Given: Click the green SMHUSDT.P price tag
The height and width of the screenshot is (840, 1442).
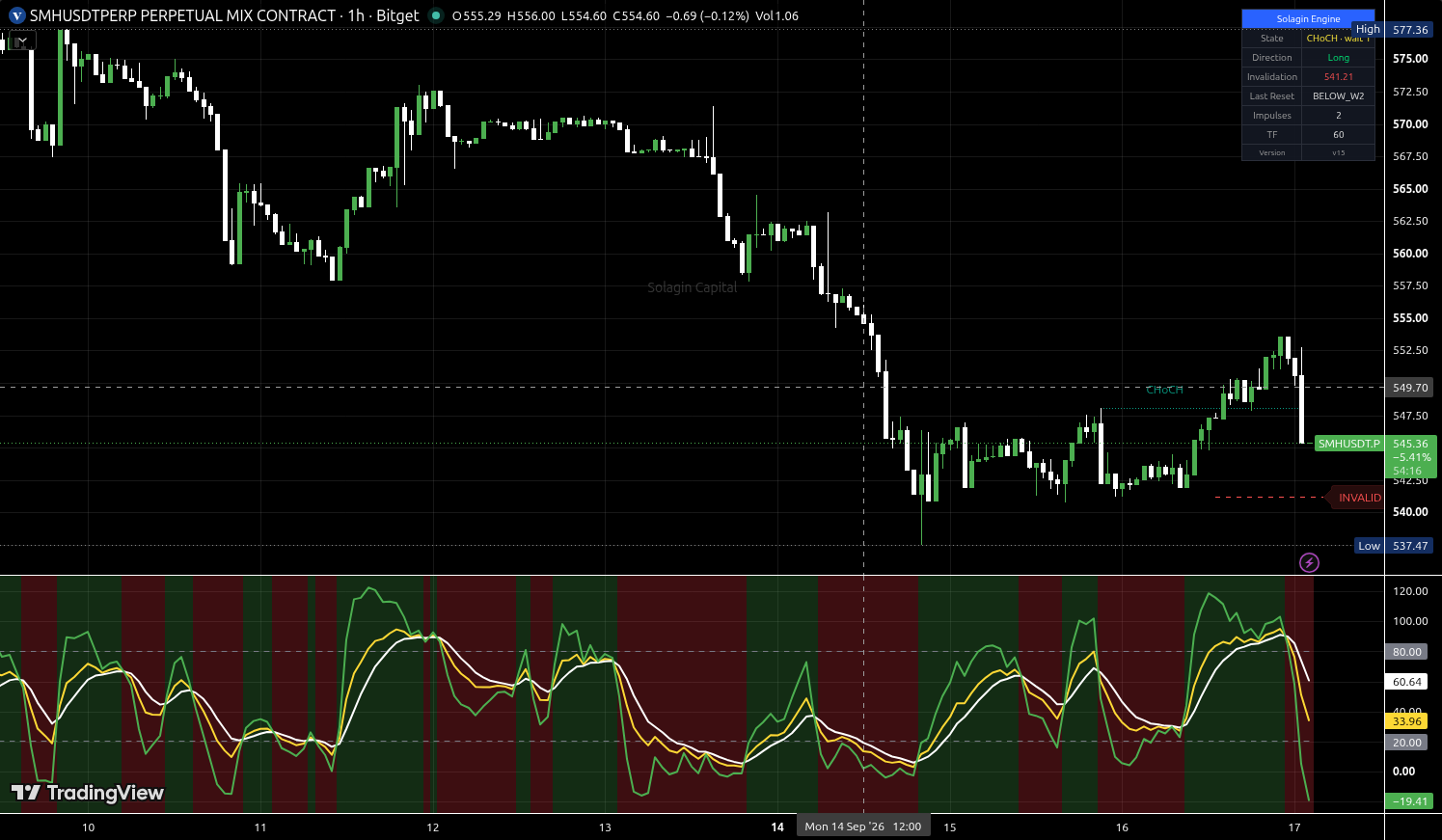Looking at the screenshot, I should 1349,444.
